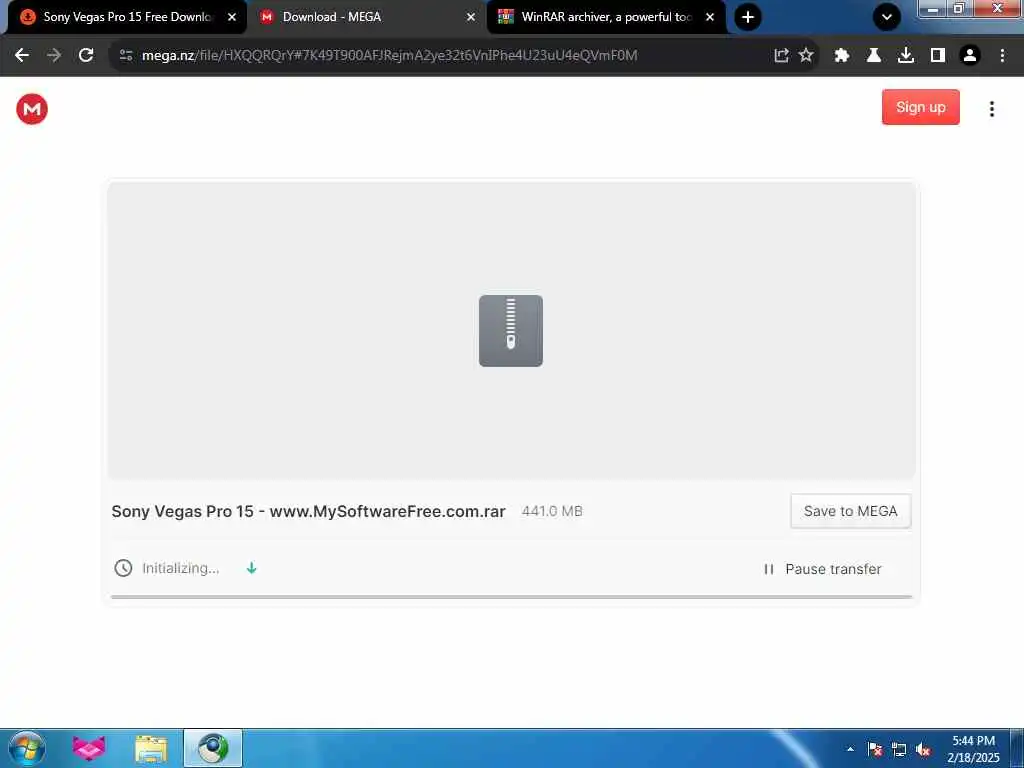Close the Download - MEGA tab
The image size is (1024, 768).
(x=471, y=17)
